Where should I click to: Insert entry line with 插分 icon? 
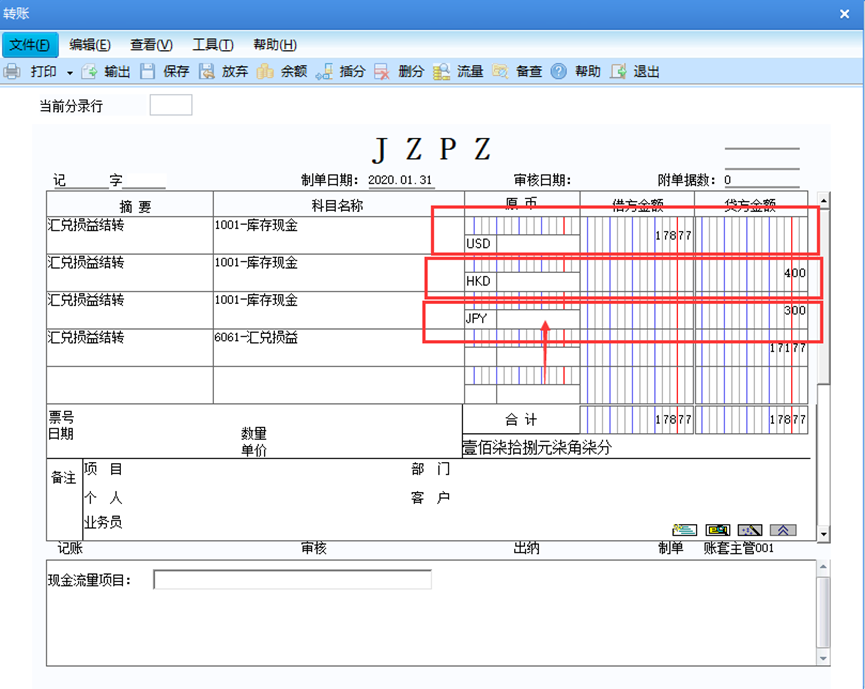324,72
